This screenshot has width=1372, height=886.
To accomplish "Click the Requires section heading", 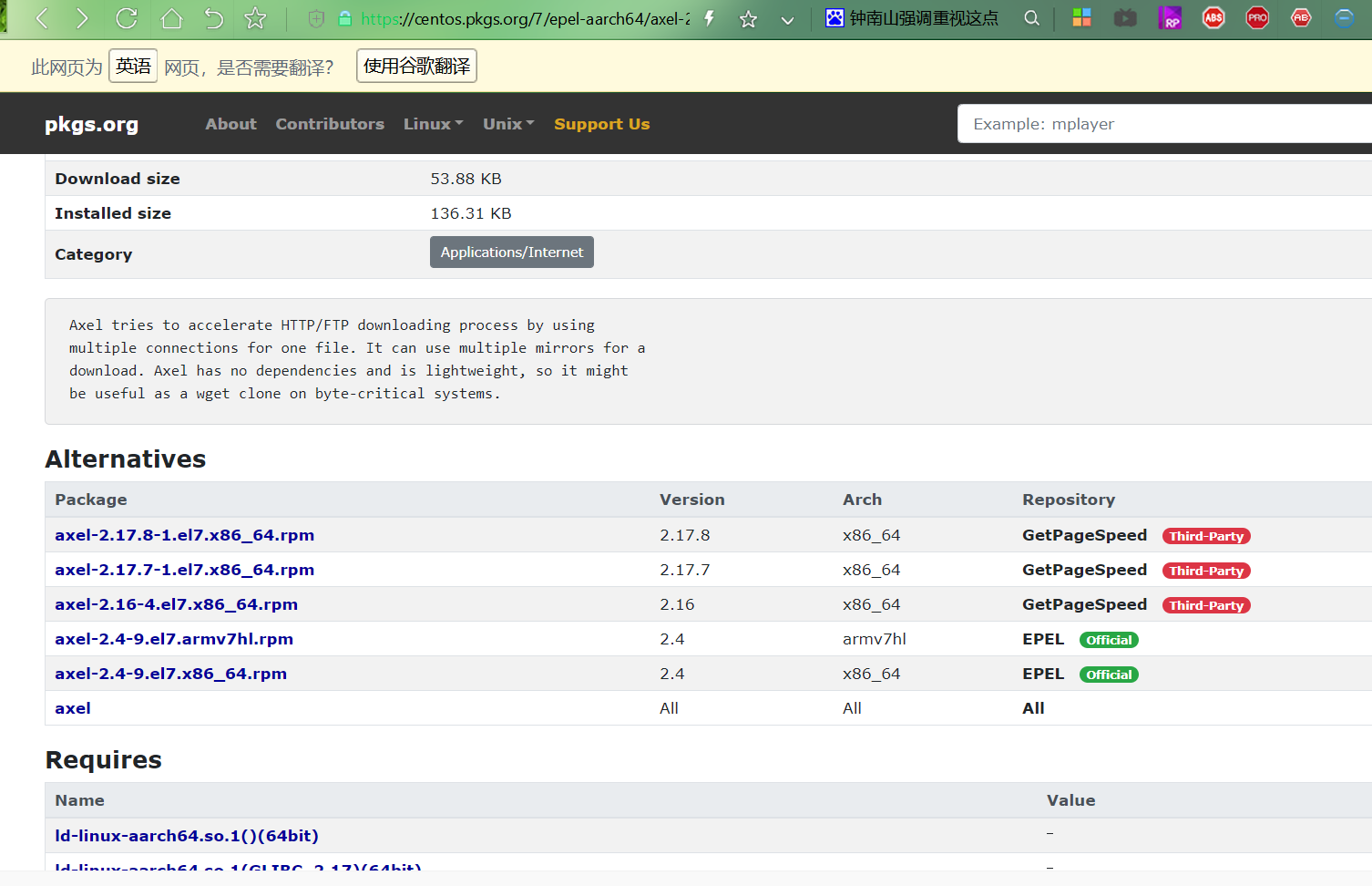I will 103,759.
